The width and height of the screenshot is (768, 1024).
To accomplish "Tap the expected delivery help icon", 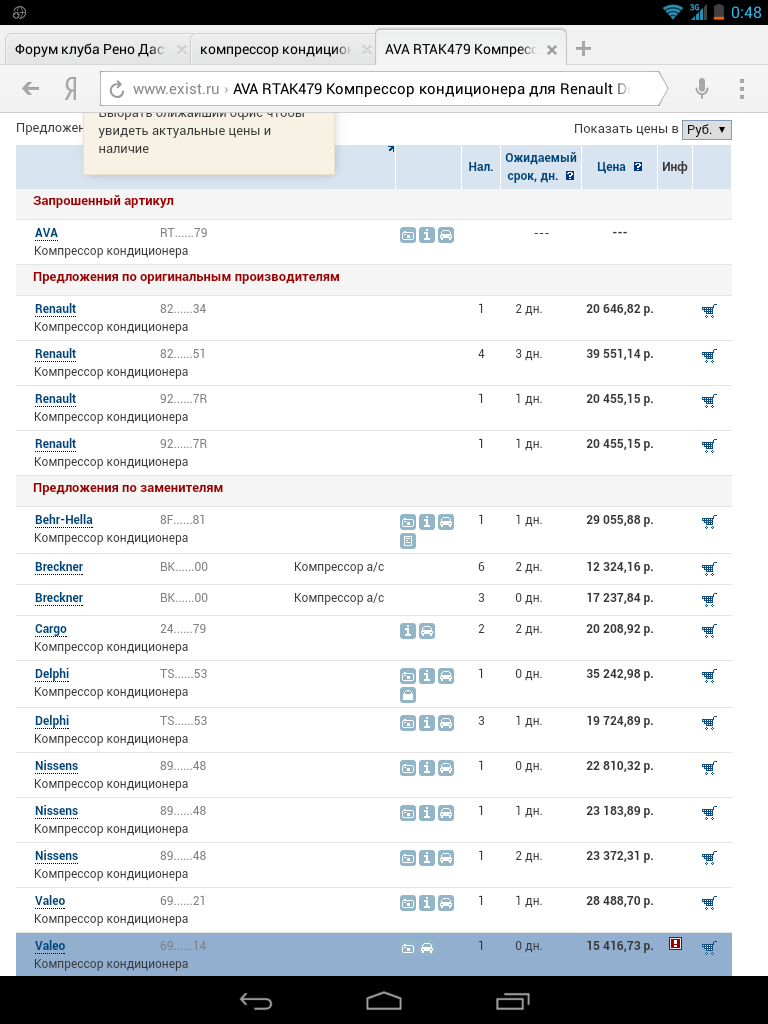I will [x=570, y=176].
